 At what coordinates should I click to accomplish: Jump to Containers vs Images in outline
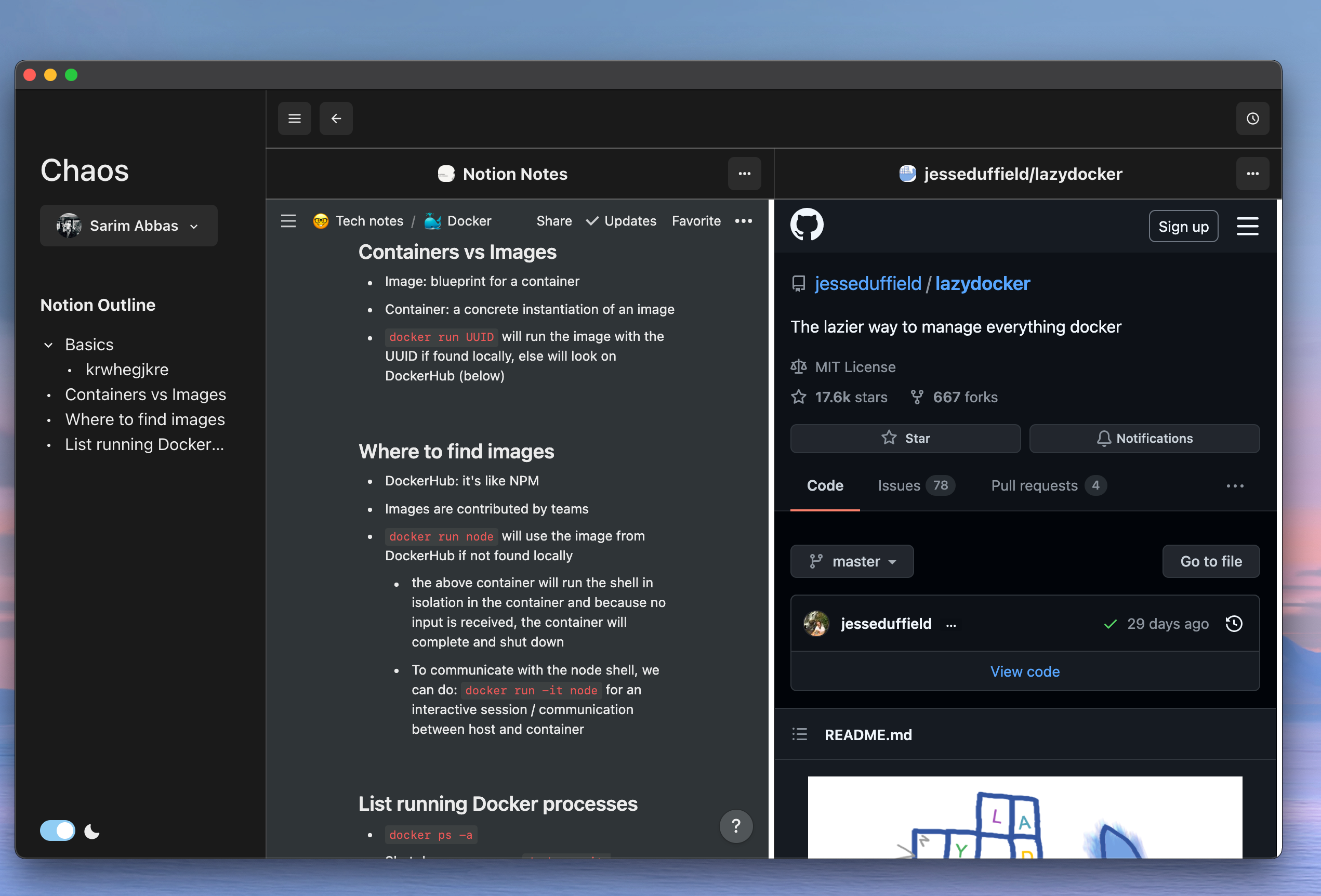coord(146,394)
